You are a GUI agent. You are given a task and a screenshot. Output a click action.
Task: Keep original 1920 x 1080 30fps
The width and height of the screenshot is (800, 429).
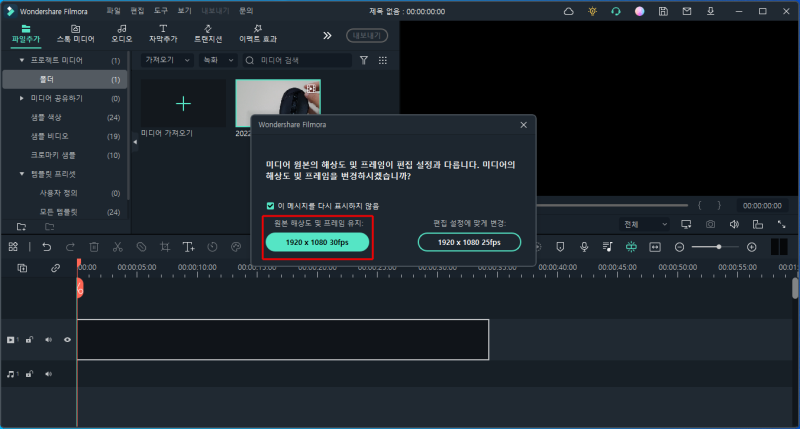pos(317,242)
